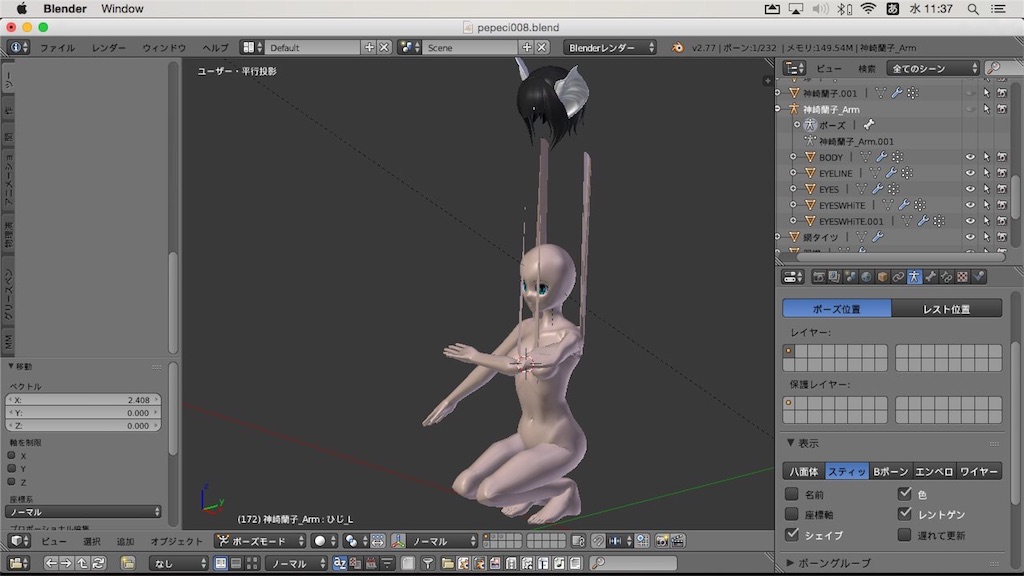Toggle selectability arrow for EYESWHITE.001
Viewport: 1024px width, 576px height.
pyautogui.click(x=986, y=221)
